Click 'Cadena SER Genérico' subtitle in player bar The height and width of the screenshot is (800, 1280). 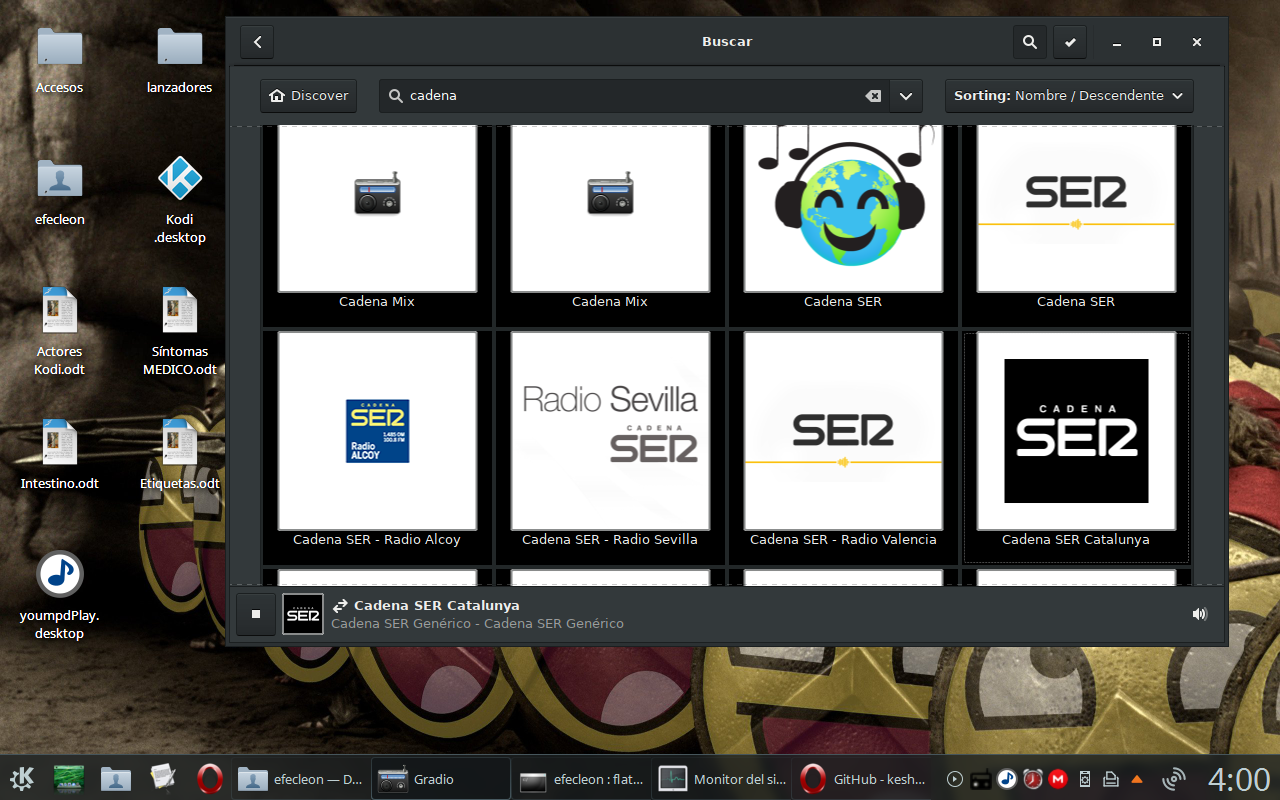477,624
